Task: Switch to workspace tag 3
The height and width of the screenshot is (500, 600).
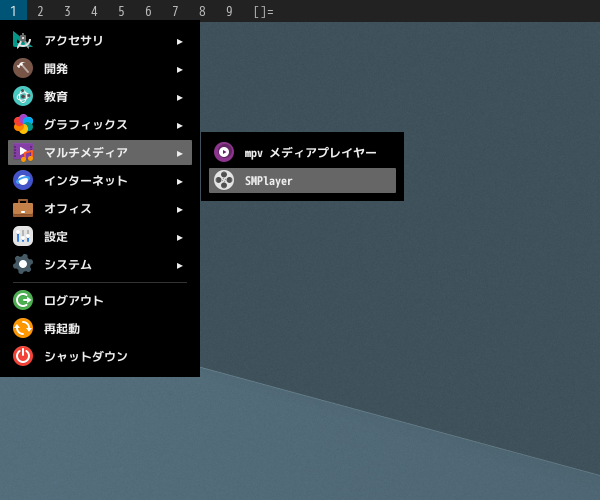Action: tap(67, 11)
